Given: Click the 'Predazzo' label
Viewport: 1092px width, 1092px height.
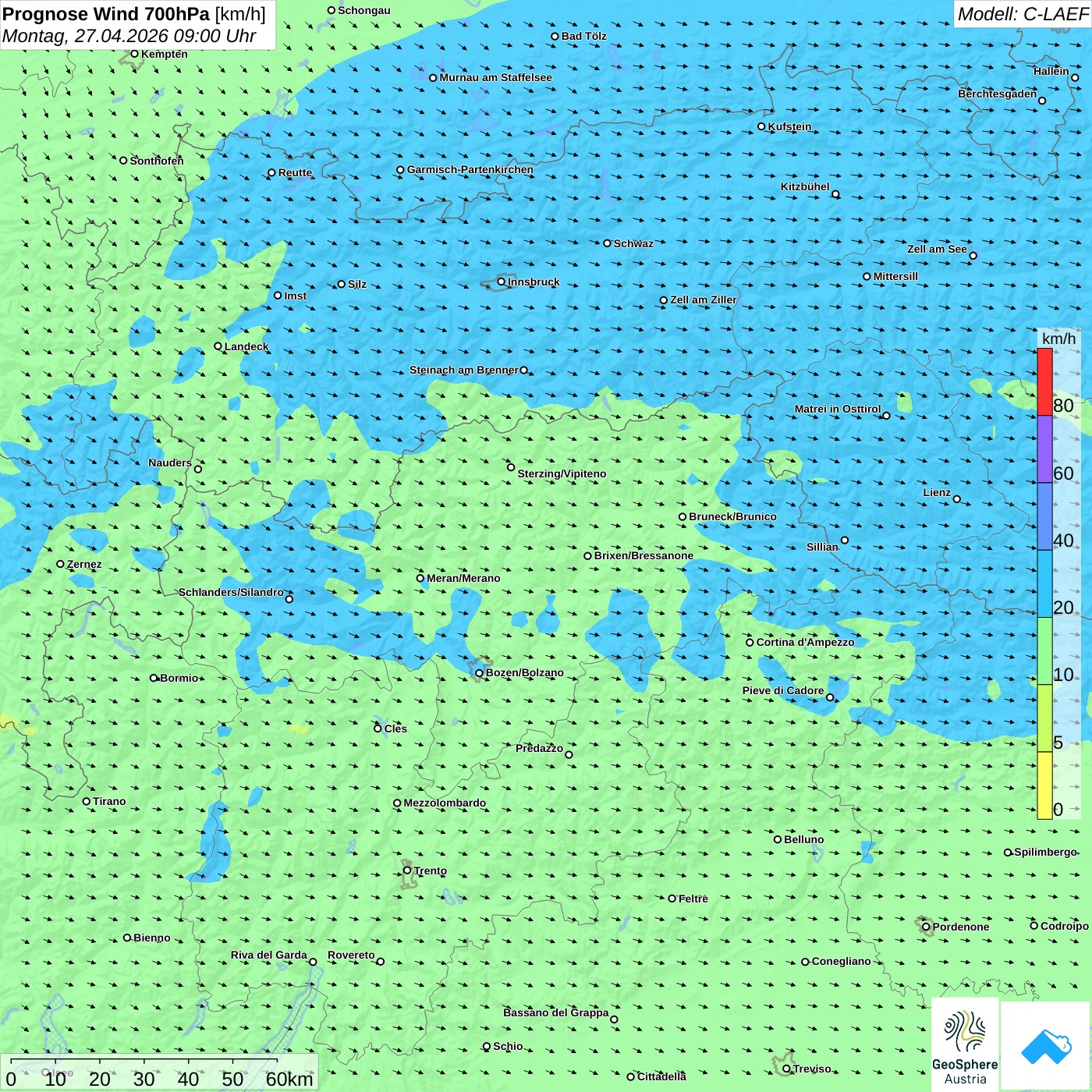Looking at the screenshot, I should coord(539,748).
